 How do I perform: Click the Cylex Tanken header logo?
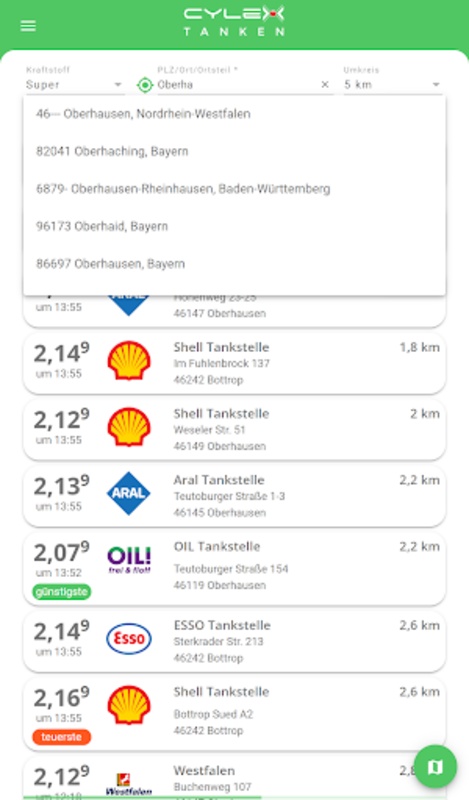(234, 21)
